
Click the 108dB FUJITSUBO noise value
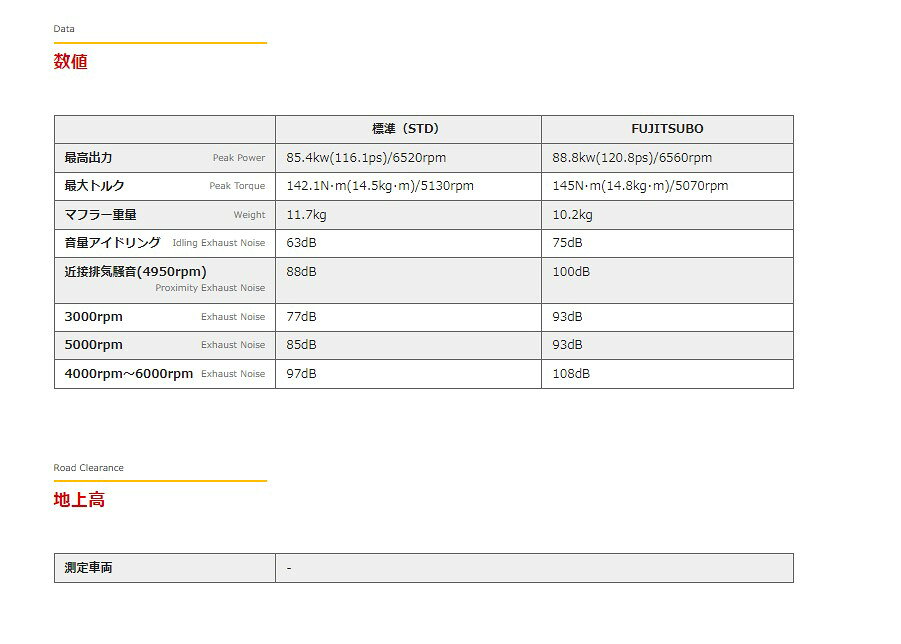point(571,374)
